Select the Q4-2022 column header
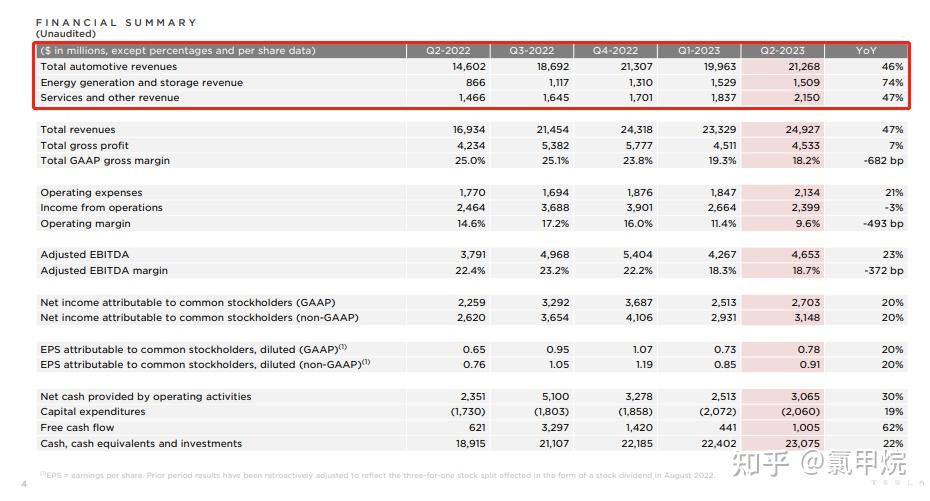Screen dimensions: 930x501 tap(615, 51)
